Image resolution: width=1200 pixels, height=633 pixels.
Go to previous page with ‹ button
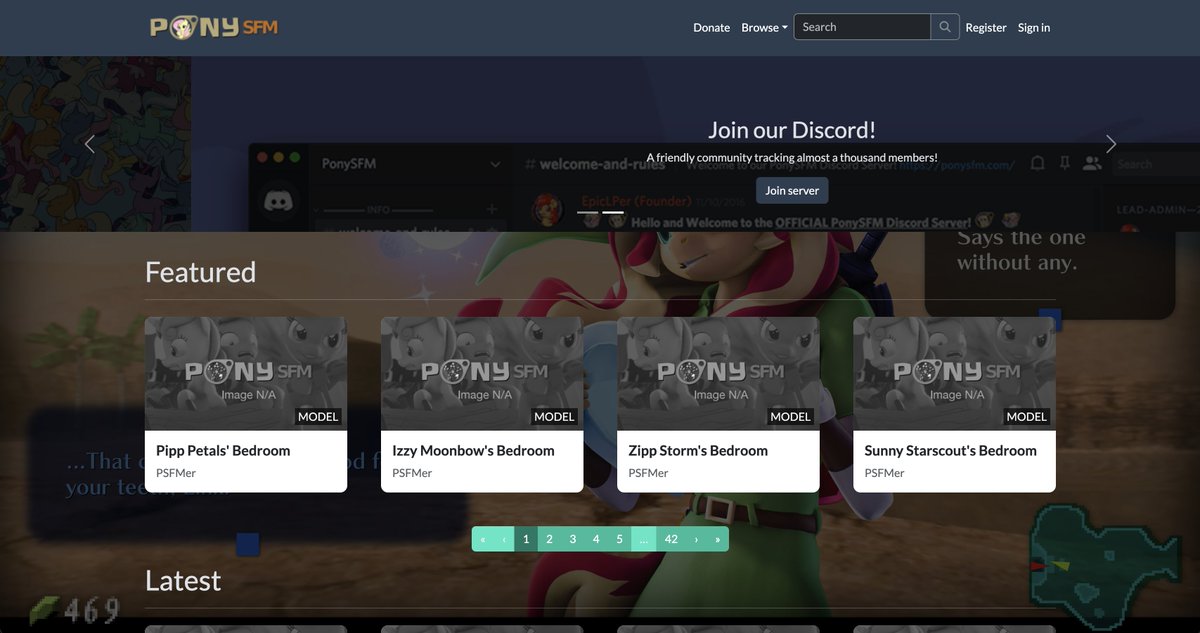[x=504, y=539]
